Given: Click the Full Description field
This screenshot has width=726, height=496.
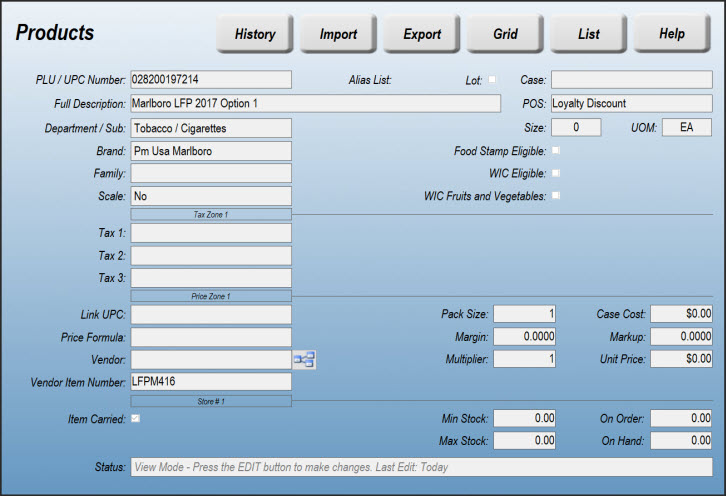Looking at the screenshot, I should [x=315, y=103].
